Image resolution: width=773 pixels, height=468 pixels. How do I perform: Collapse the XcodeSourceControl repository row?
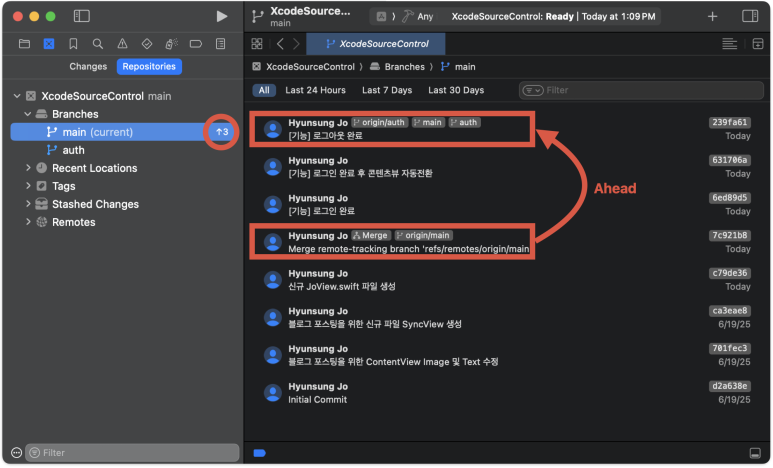tap(17, 96)
